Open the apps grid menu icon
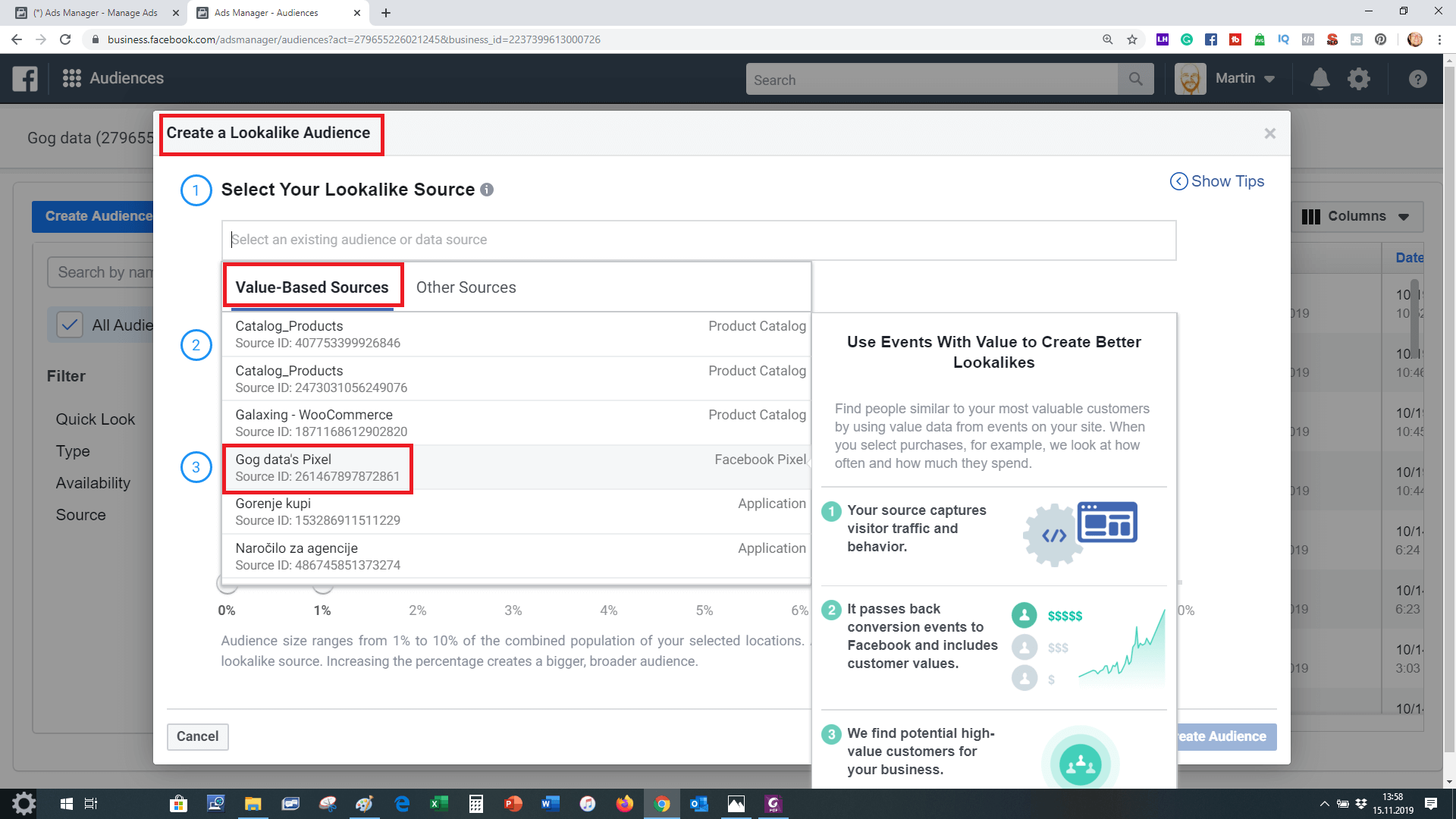Viewport: 1456px width, 819px height. coord(71,78)
